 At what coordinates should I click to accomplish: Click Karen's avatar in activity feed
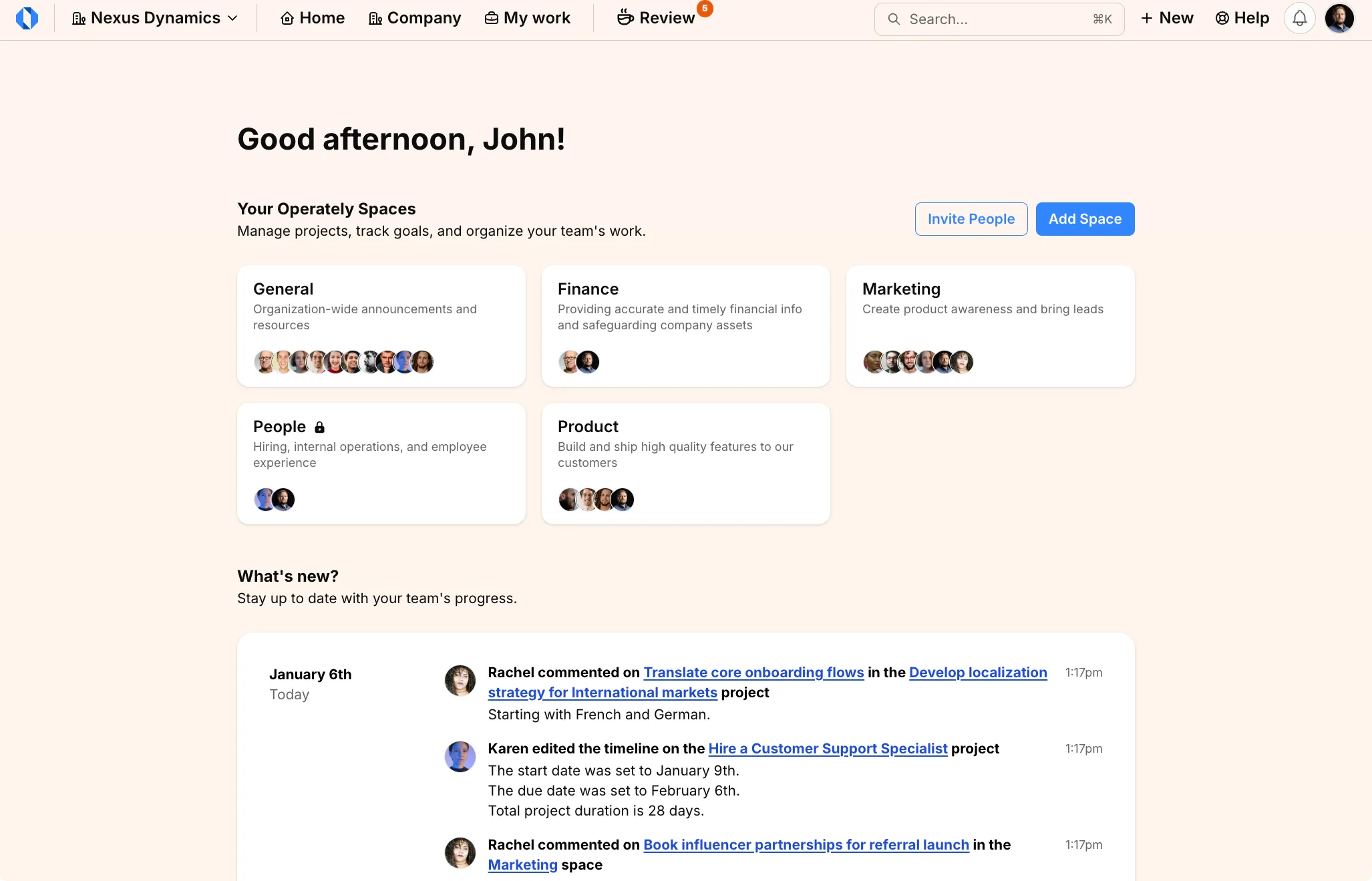(460, 757)
